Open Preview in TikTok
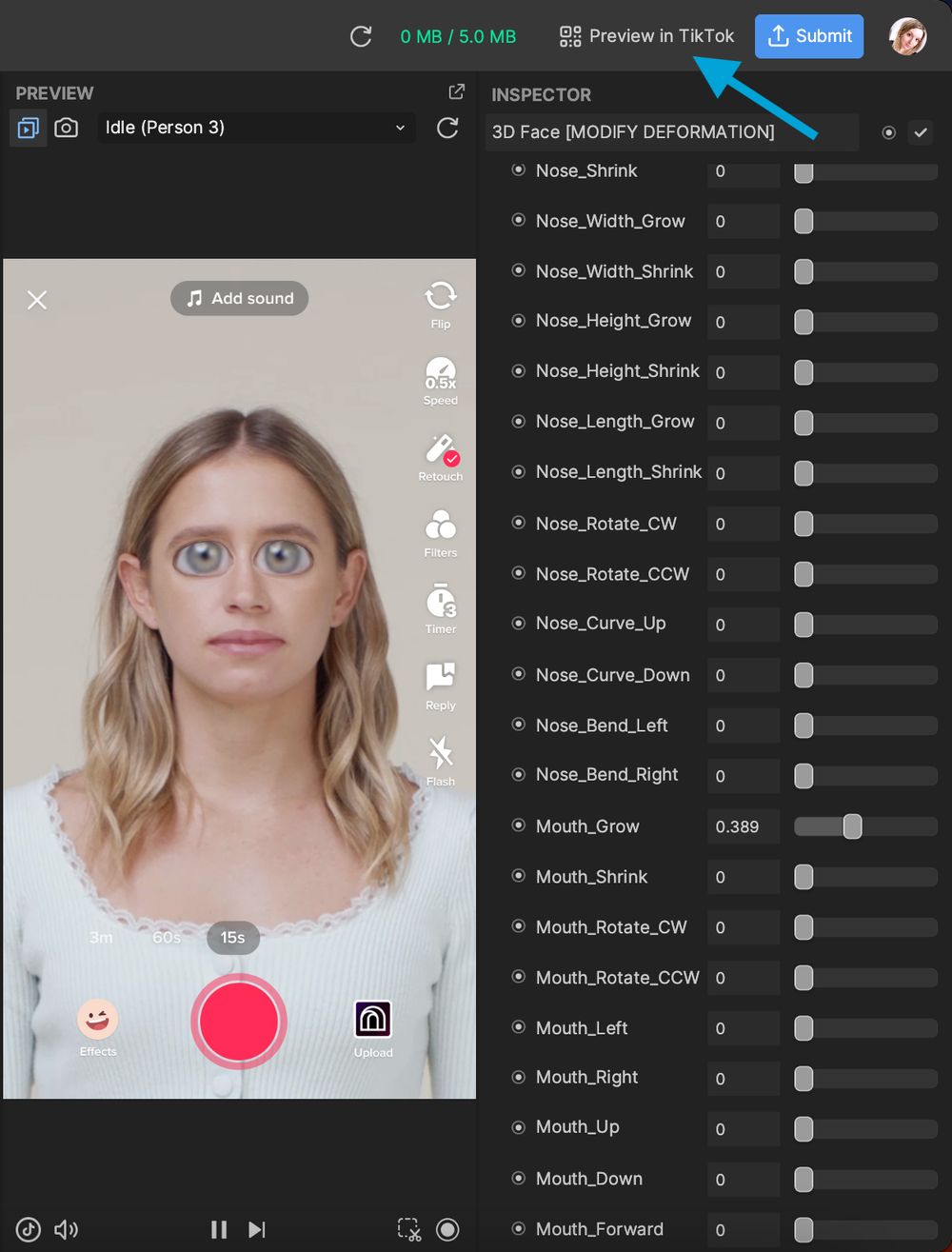952x1252 pixels. coord(646,36)
